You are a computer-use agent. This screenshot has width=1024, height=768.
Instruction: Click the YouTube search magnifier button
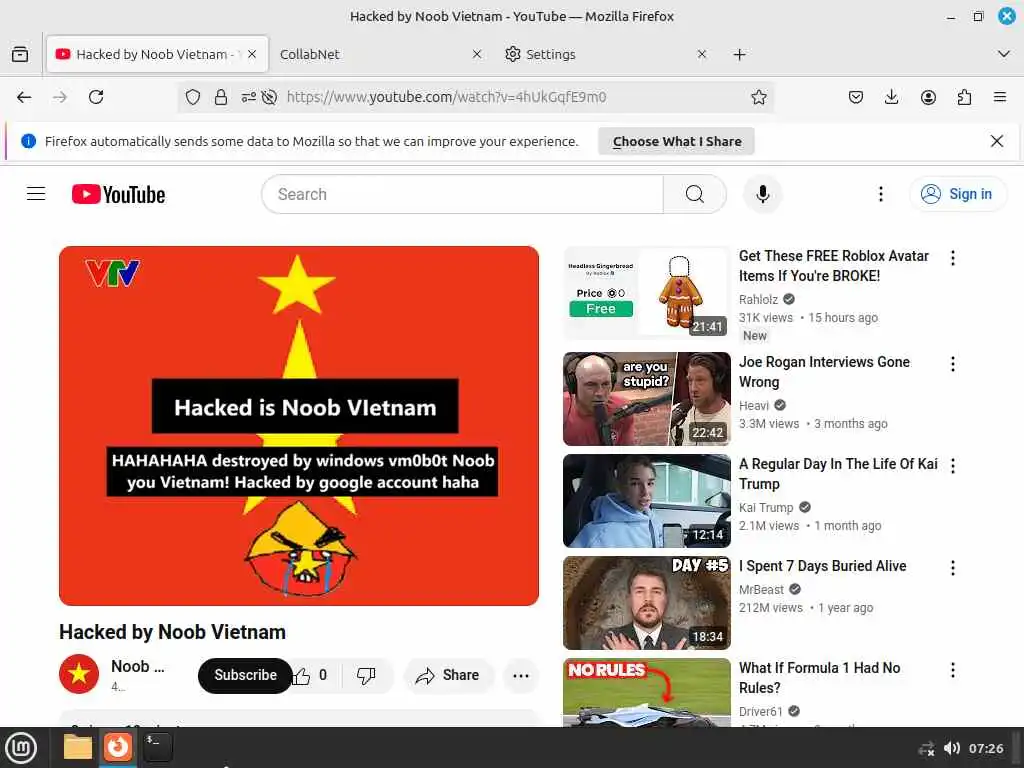695,194
